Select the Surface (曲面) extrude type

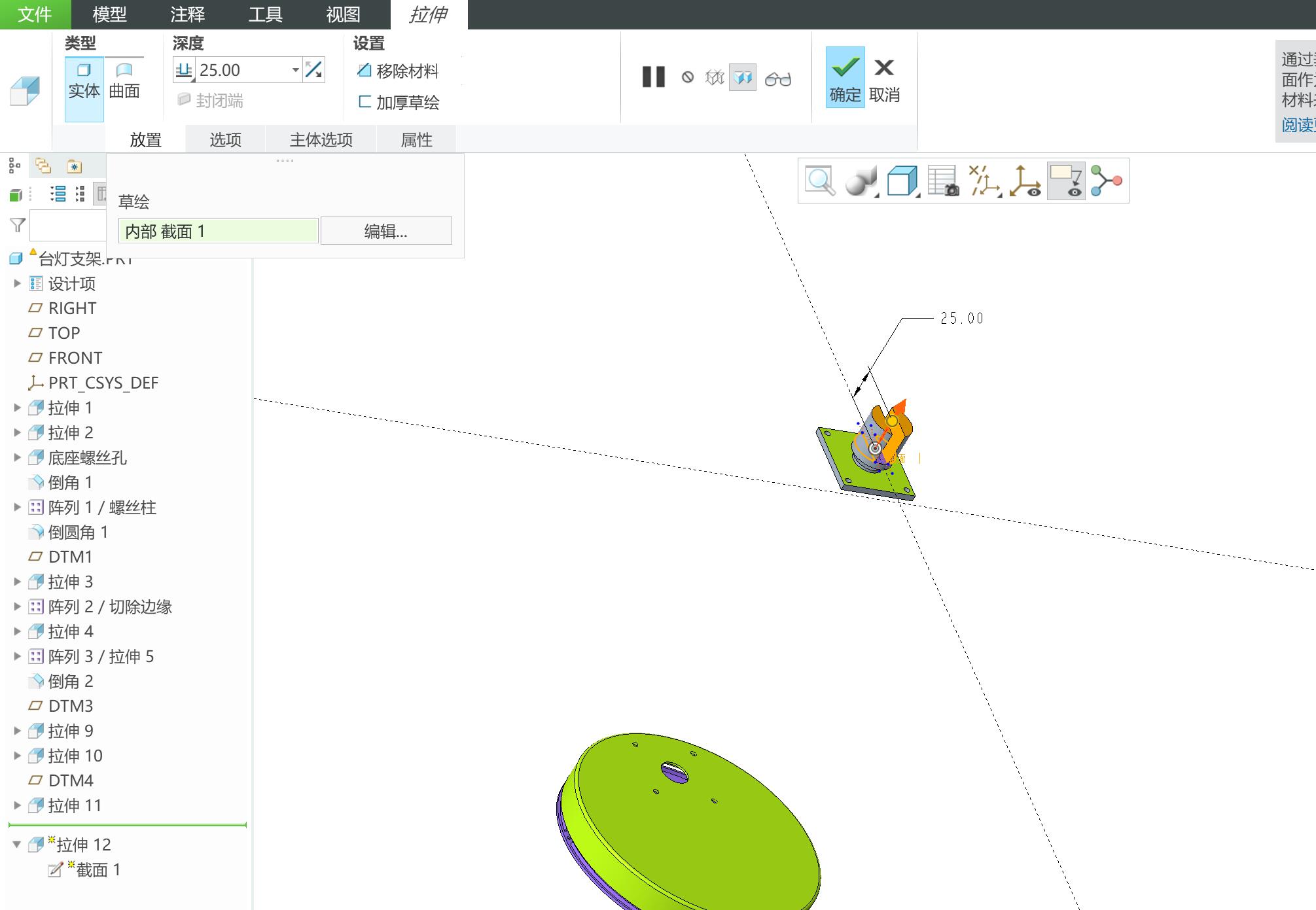coord(124,82)
